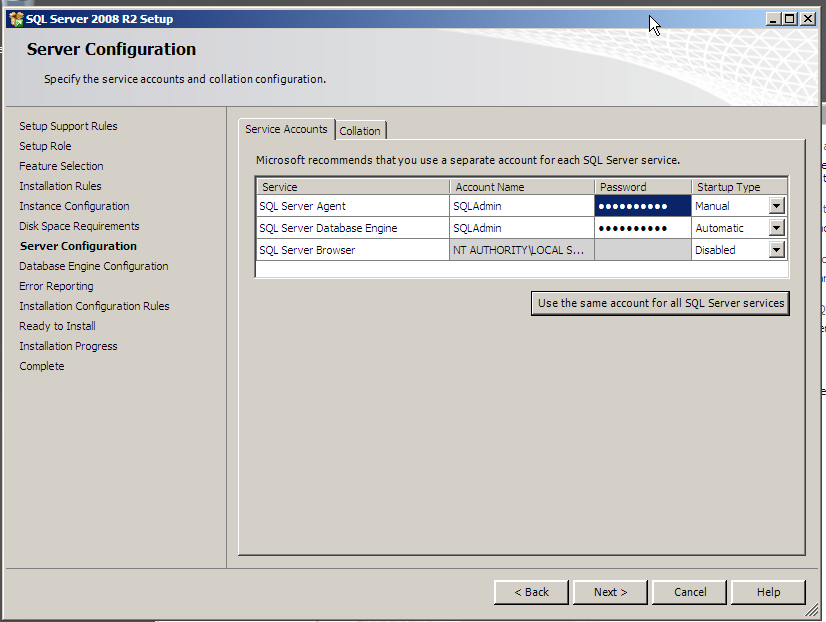This screenshot has width=826, height=622.
Task: Click 'Setup Role' in the step list
Action: coord(45,146)
